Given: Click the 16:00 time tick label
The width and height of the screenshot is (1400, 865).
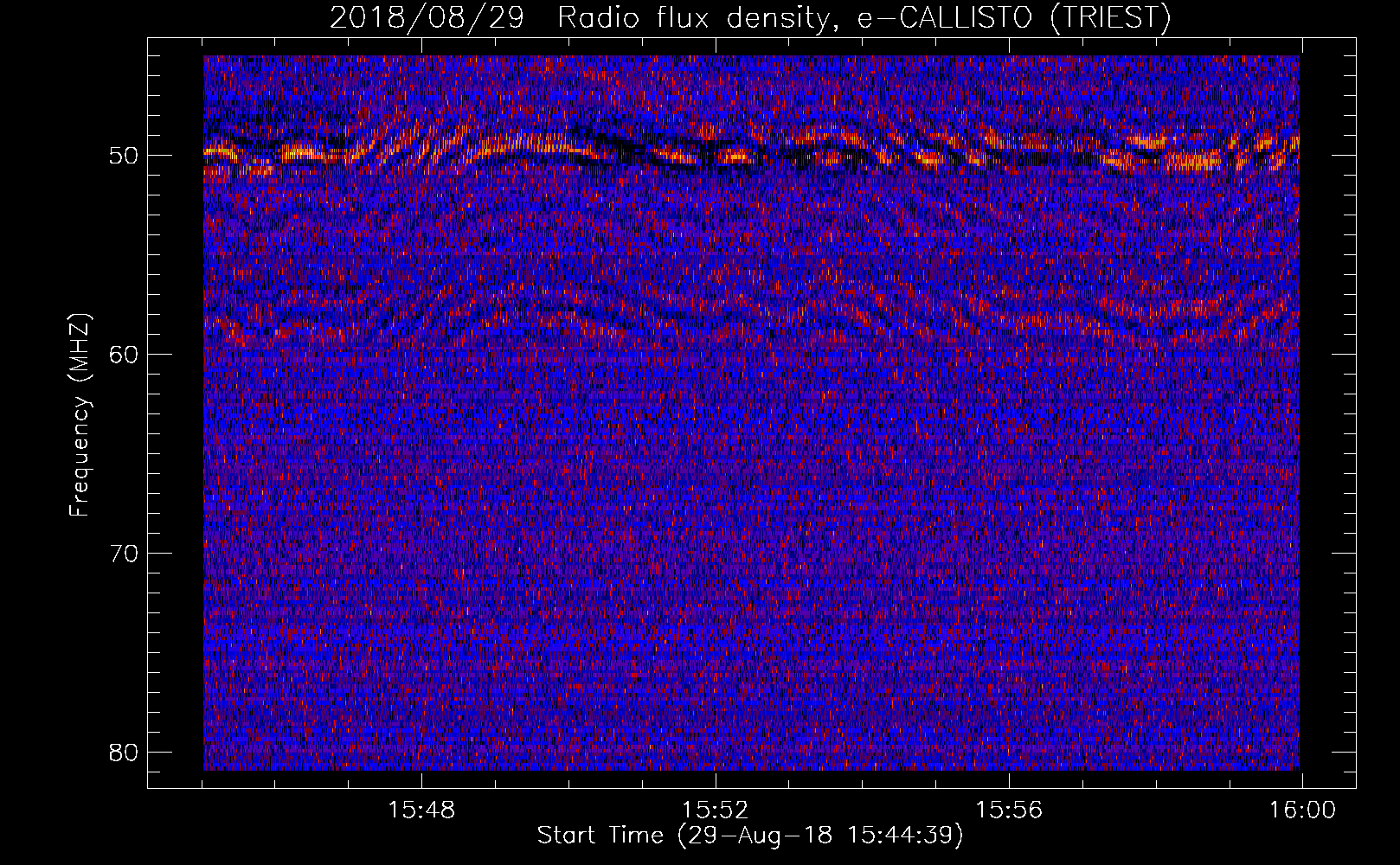Looking at the screenshot, I should (1302, 811).
